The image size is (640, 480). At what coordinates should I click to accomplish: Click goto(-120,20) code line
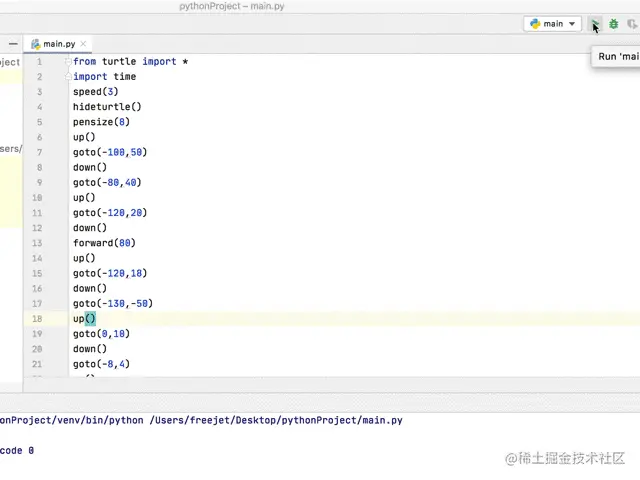(x=110, y=213)
